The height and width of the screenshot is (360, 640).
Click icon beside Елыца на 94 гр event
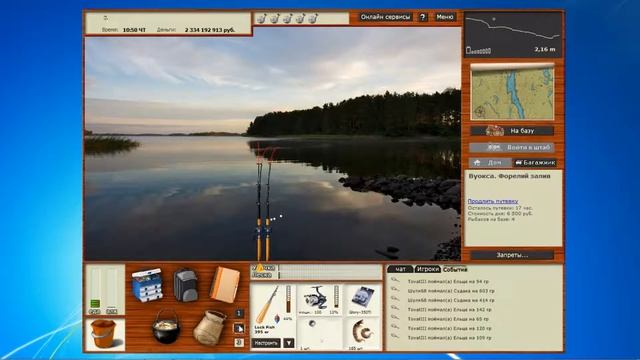click(395, 280)
